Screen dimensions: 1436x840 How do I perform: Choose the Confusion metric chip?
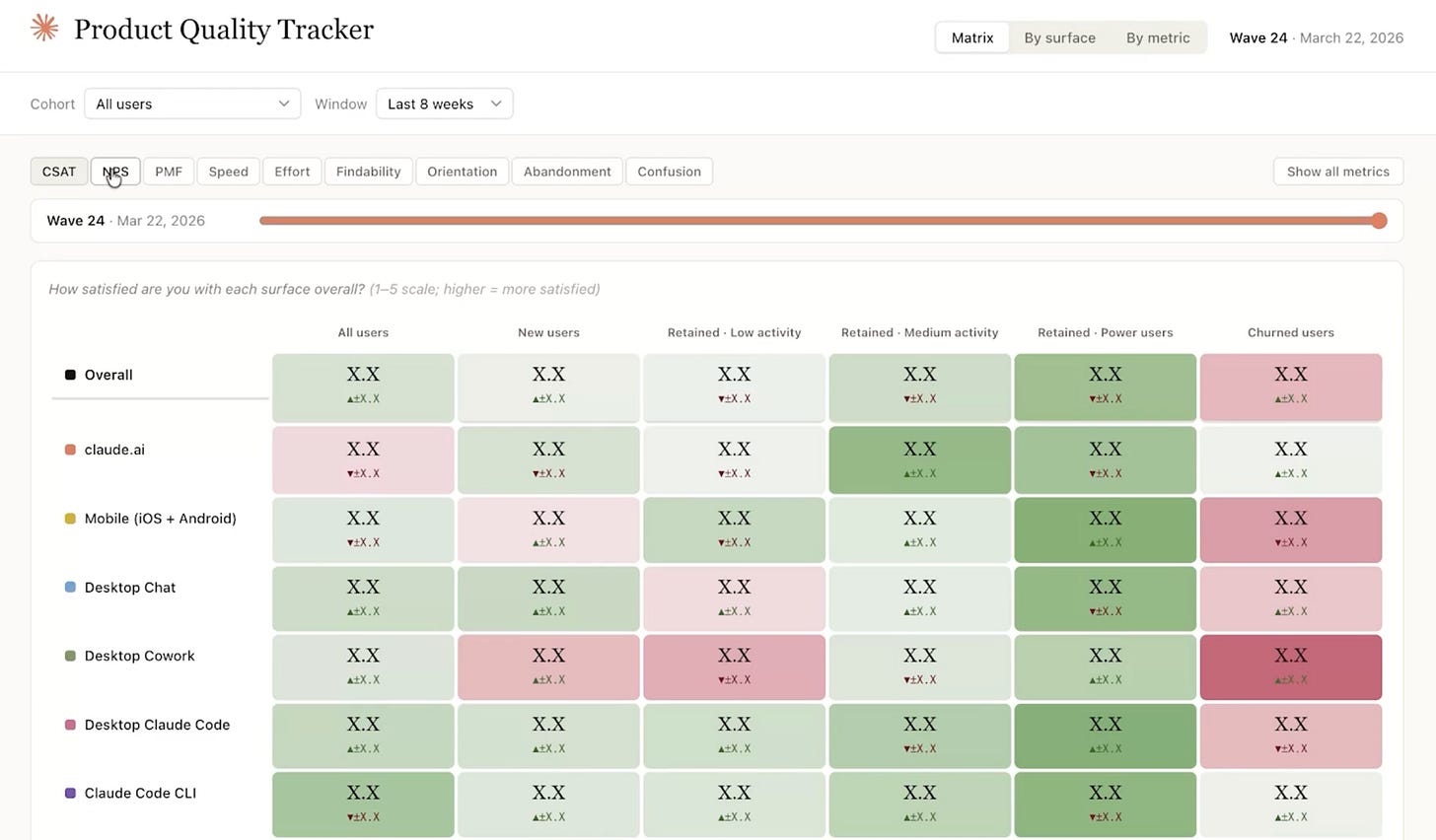(x=669, y=172)
